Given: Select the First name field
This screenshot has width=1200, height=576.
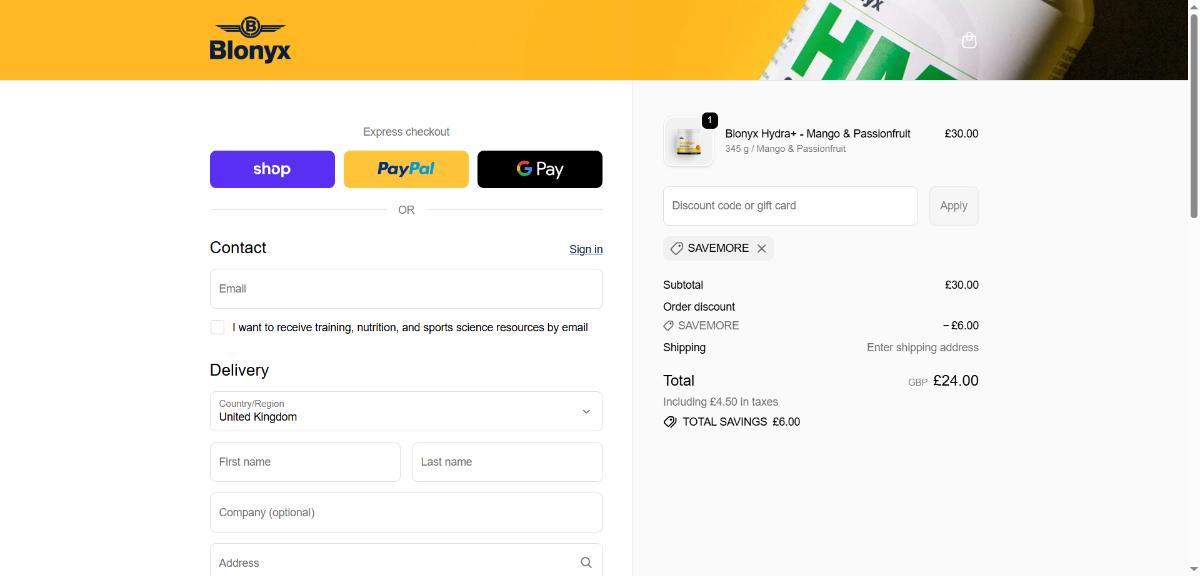Looking at the screenshot, I should (x=305, y=462).
